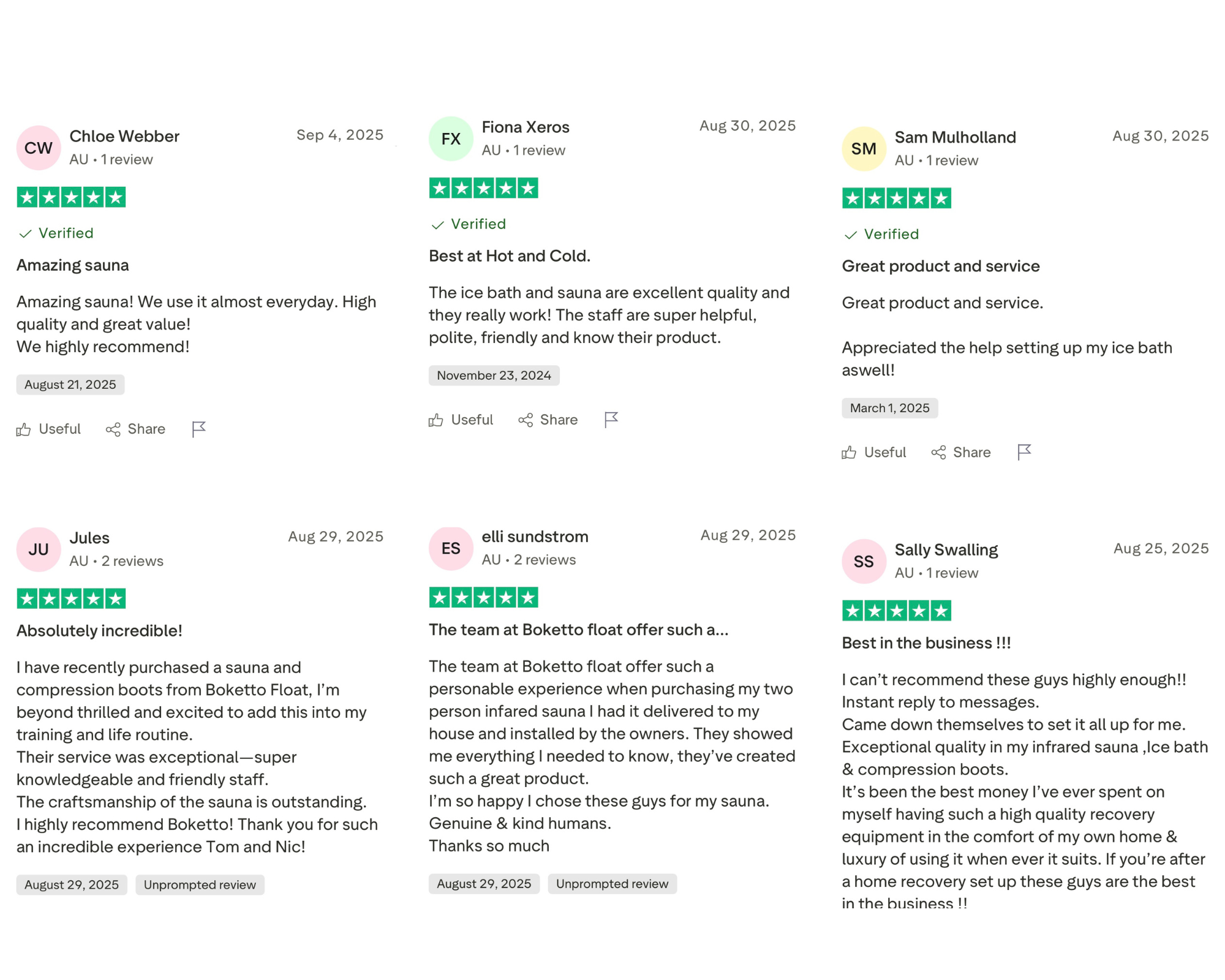
Task: Click the JU avatar for Jules
Action: click(x=39, y=549)
